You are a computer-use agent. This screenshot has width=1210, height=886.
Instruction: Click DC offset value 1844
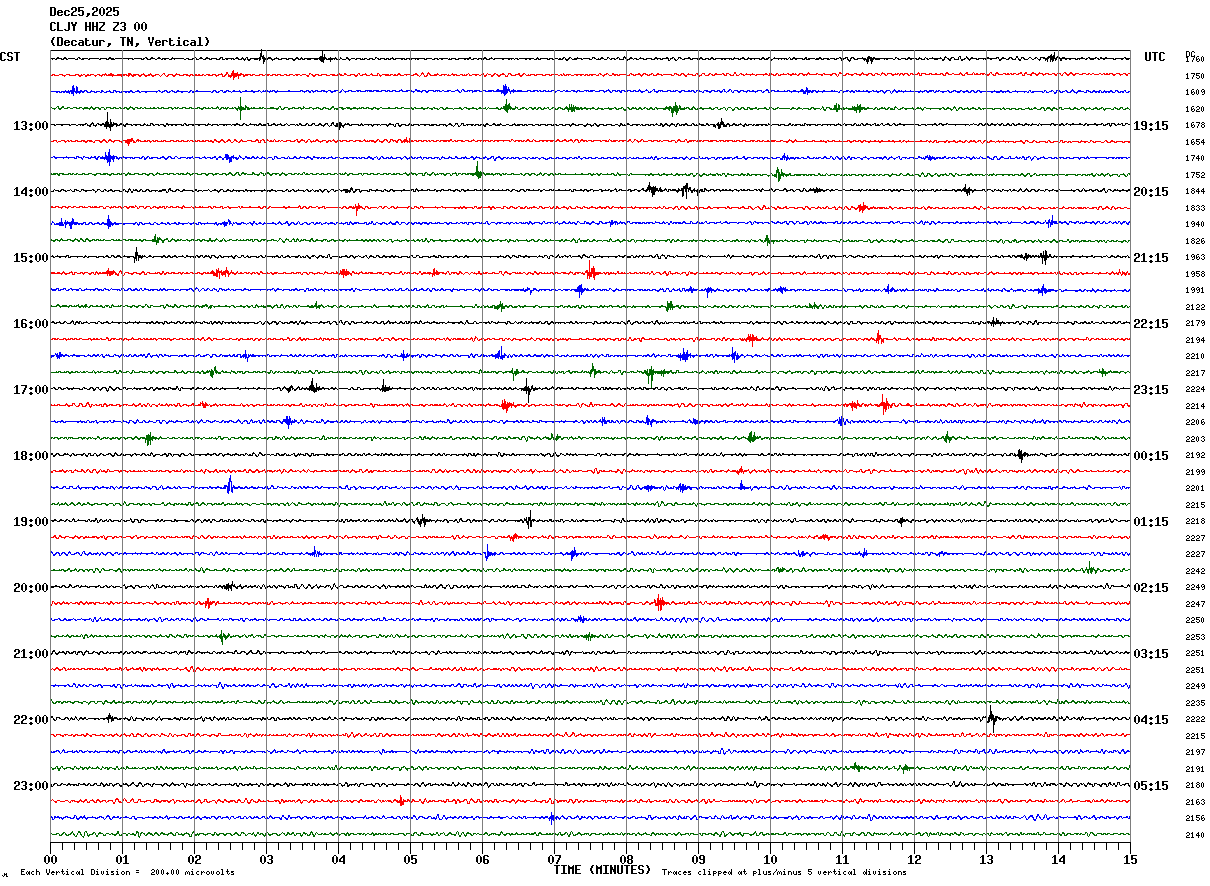(x=1195, y=192)
